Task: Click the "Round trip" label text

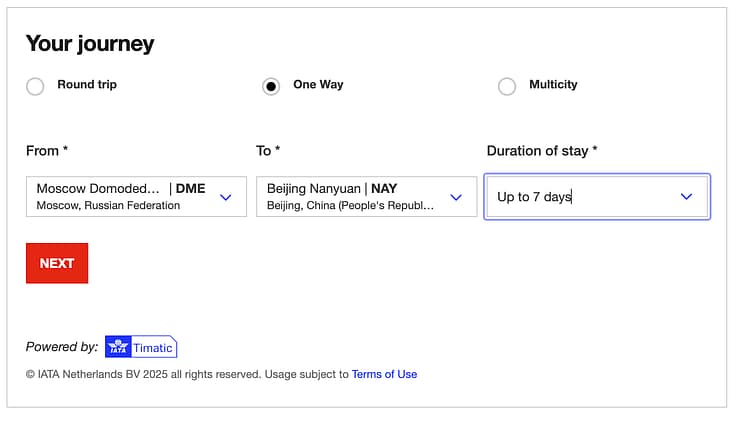Action: (87, 85)
